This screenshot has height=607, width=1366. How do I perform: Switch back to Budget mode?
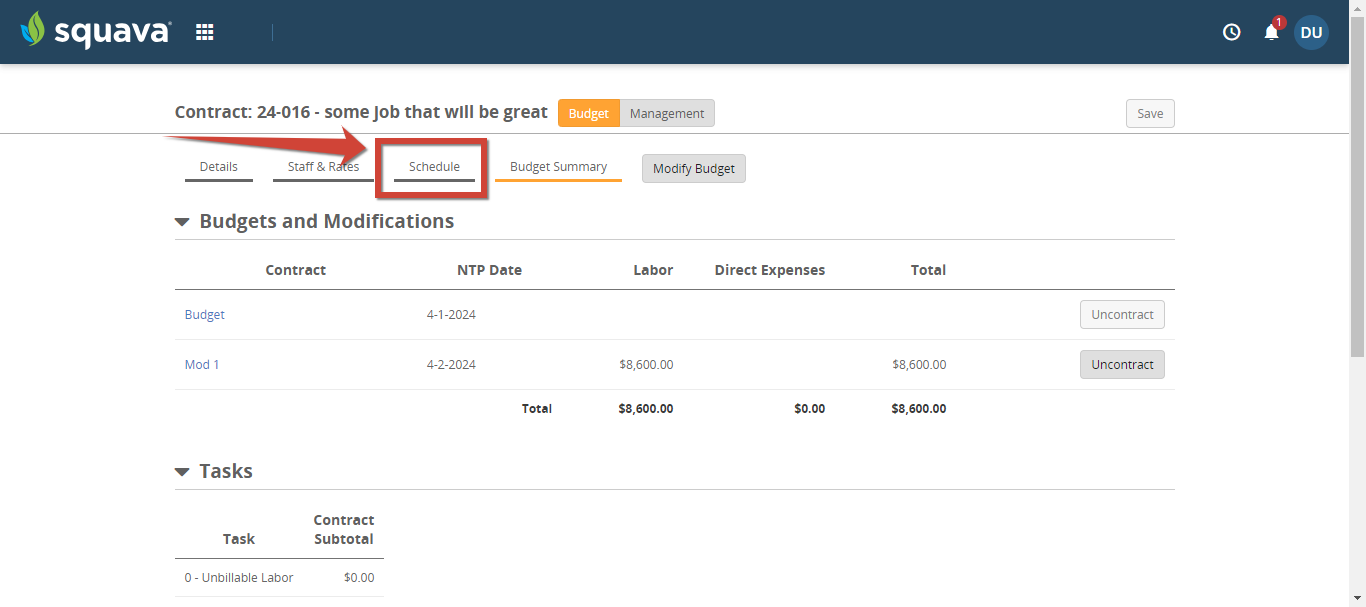pos(588,113)
